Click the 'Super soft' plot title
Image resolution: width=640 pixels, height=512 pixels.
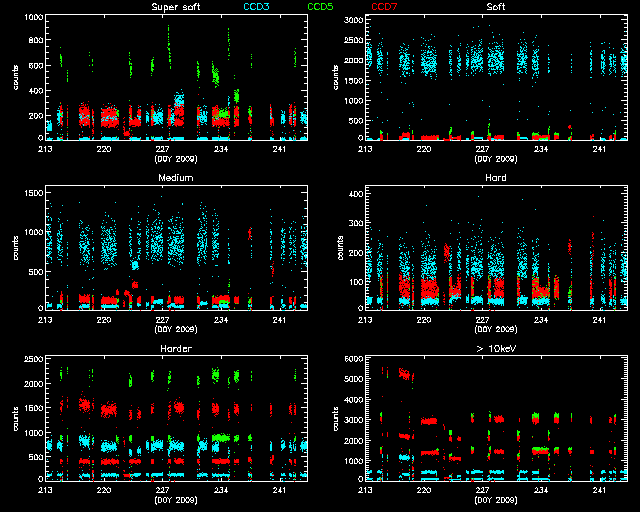[174, 8]
